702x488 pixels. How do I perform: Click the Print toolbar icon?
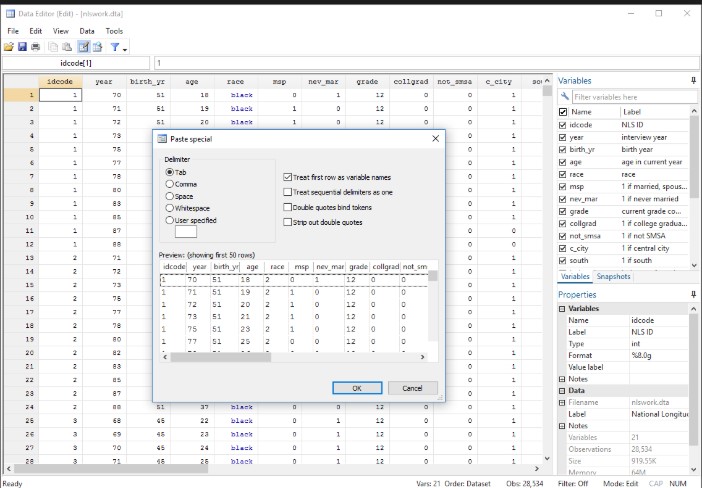pyautogui.click(x=35, y=47)
